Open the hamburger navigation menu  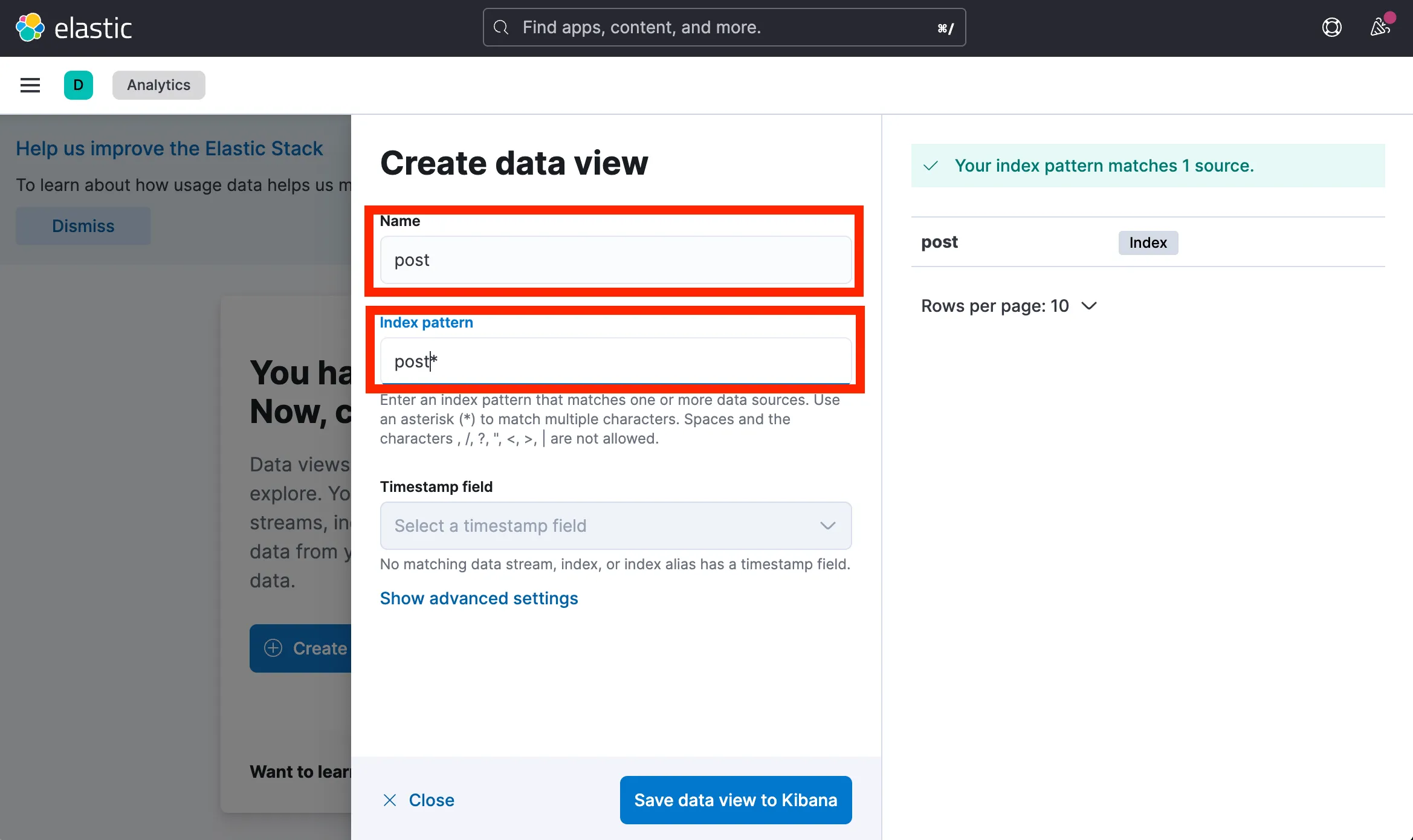coord(30,85)
